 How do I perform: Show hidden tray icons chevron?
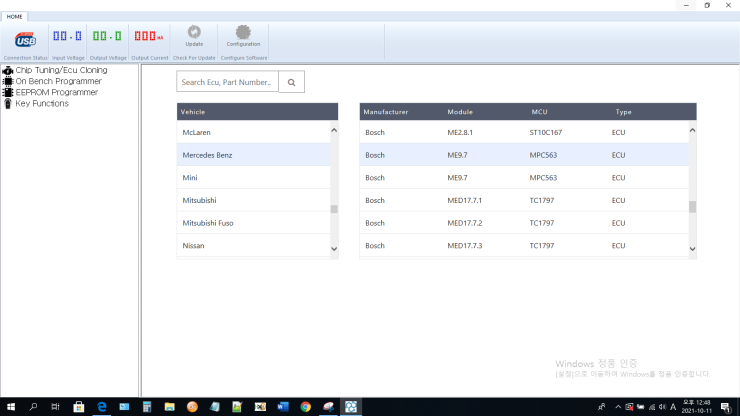618,407
